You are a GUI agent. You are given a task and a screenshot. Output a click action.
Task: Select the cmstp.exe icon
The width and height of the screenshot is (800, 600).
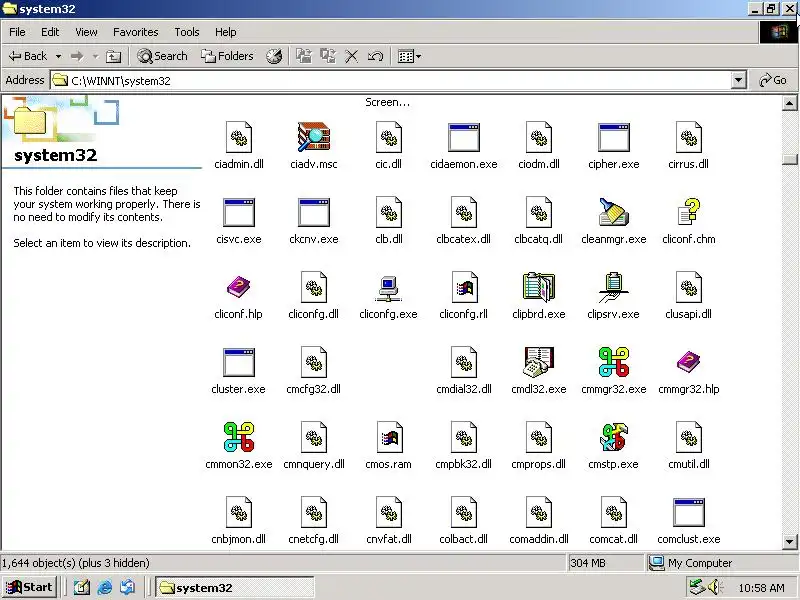pos(613,437)
